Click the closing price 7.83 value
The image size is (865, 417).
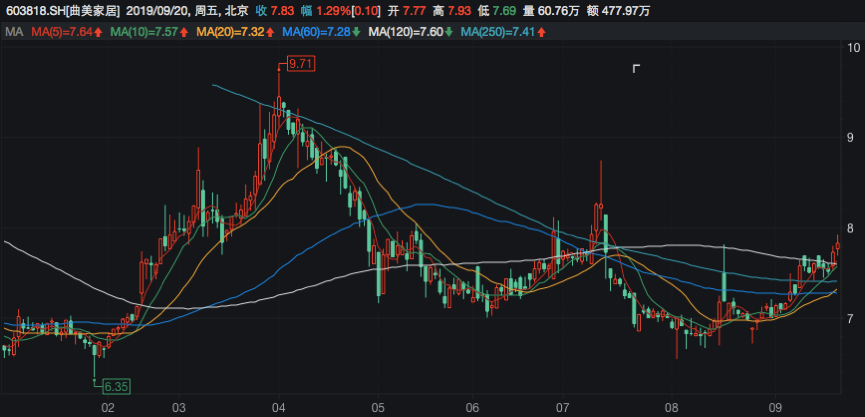click(281, 10)
